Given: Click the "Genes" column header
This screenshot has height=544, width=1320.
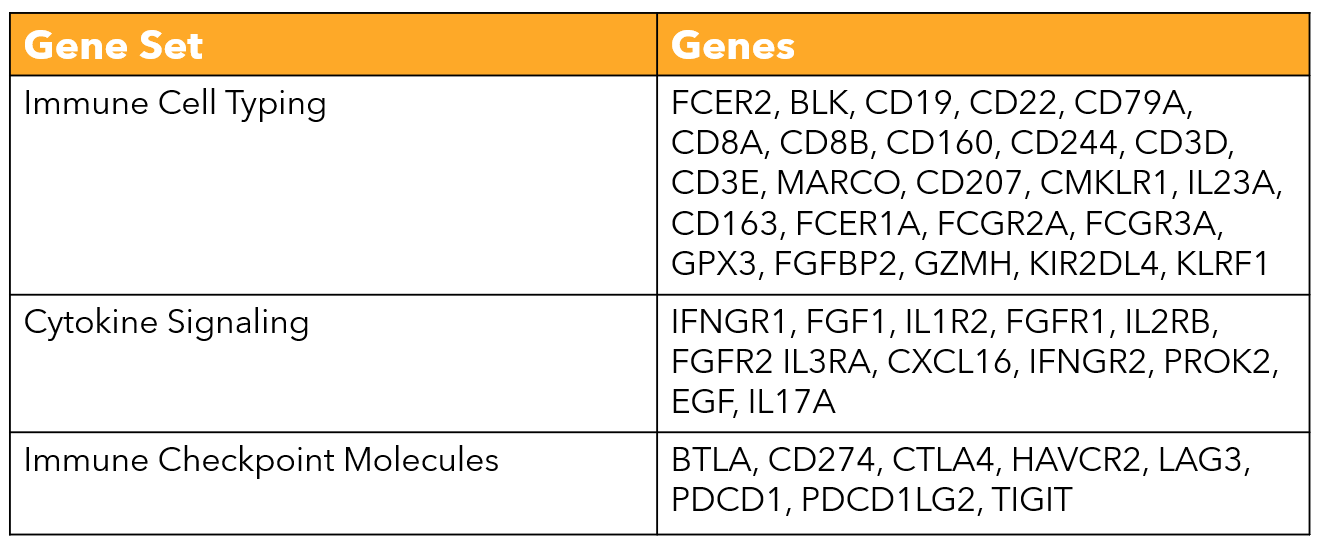Looking at the screenshot, I should coord(733,46).
